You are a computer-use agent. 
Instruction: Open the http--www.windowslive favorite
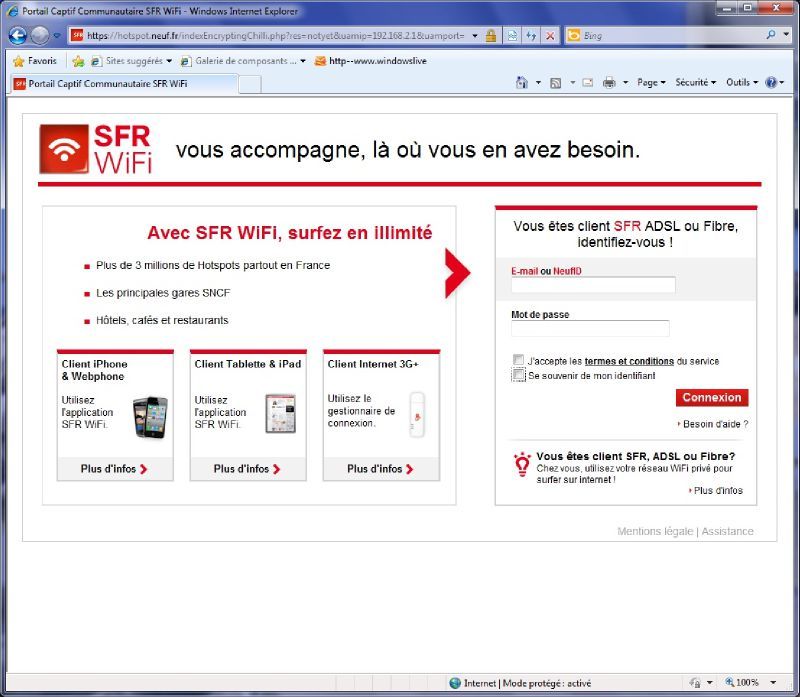tap(370, 61)
